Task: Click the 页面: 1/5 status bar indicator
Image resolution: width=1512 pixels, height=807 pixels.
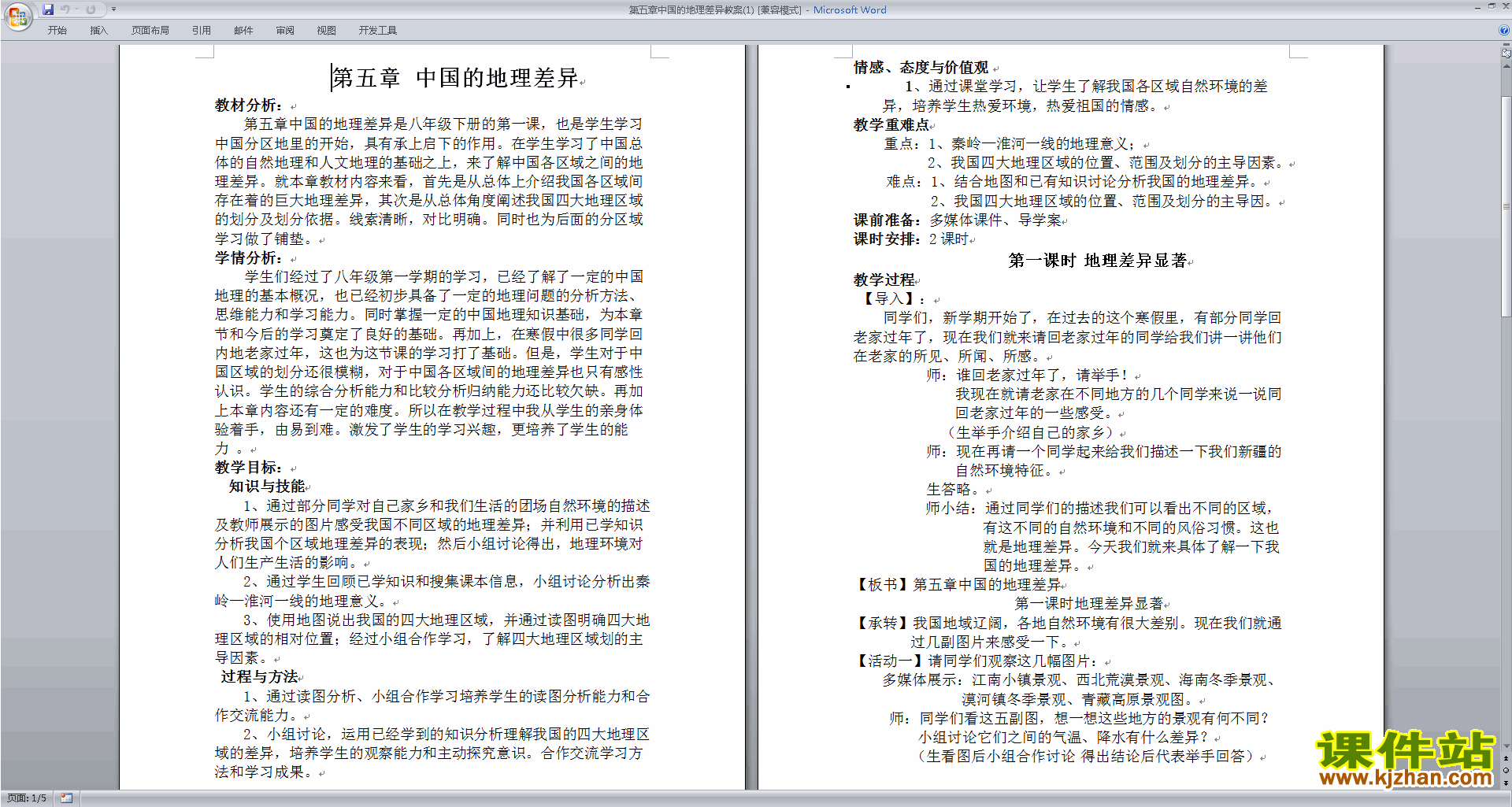Action: pyautogui.click(x=26, y=798)
